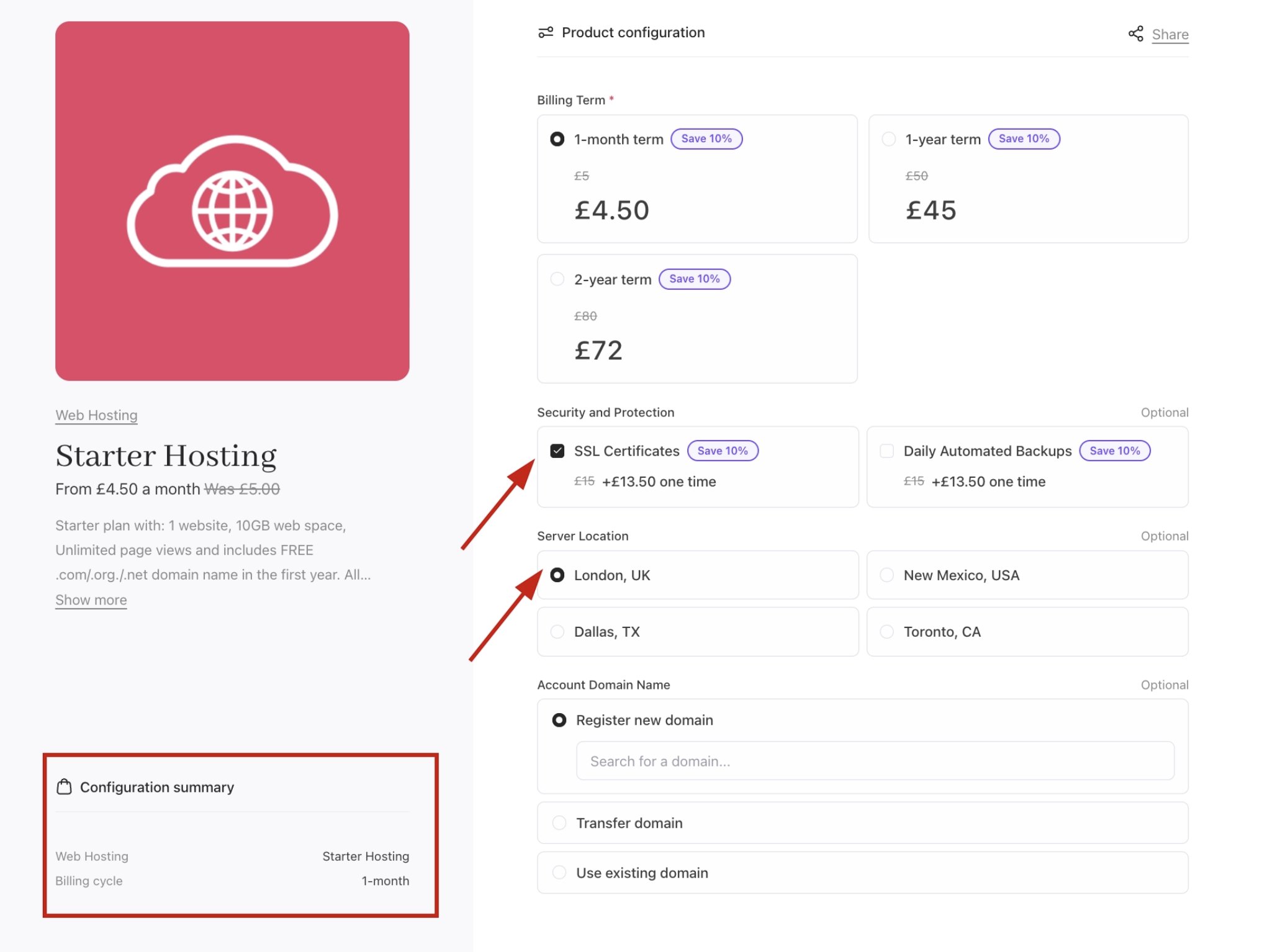Click Optional label beside Server Location
Screen dimensions: 1280x952
pyautogui.click(x=1165, y=536)
